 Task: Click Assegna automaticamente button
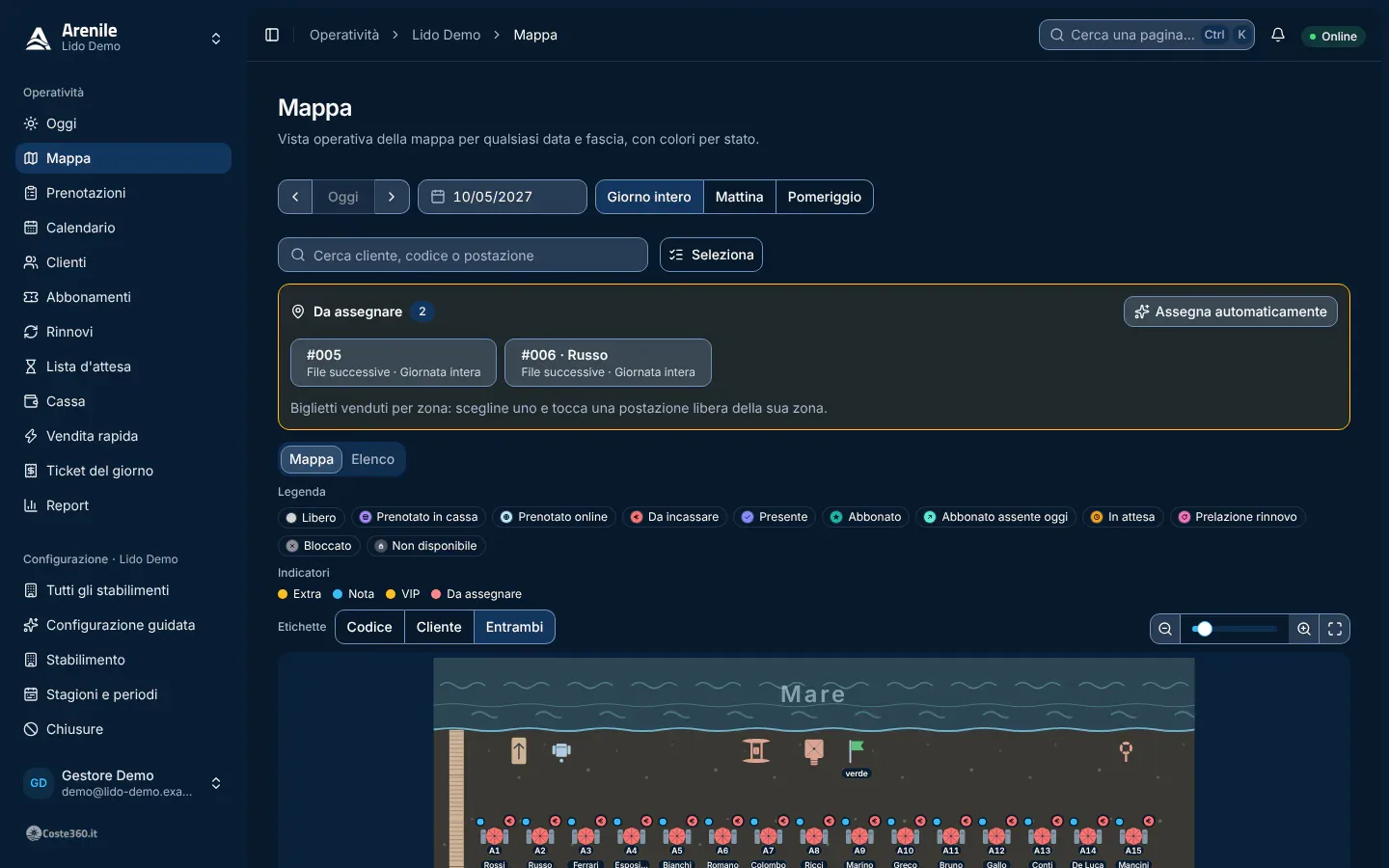1231,312
